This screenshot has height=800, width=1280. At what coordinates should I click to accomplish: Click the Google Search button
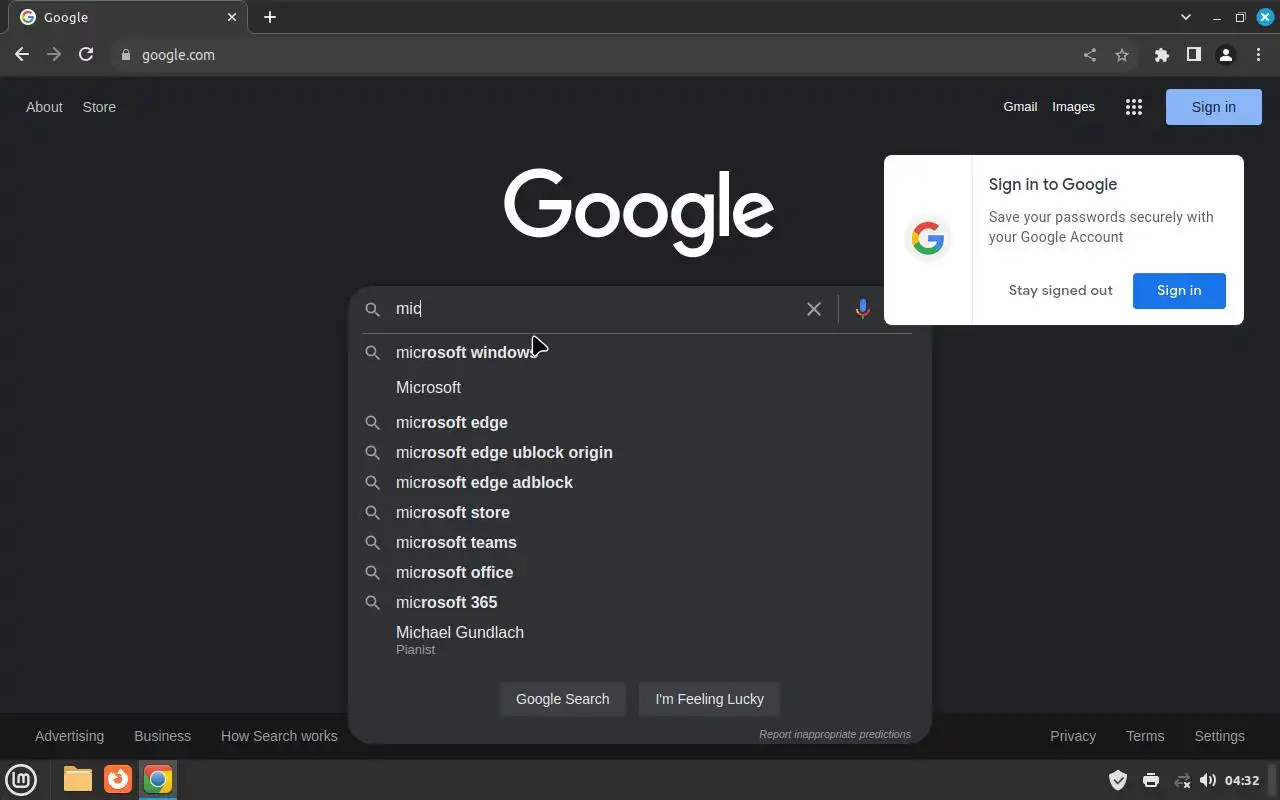[x=562, y=699]
